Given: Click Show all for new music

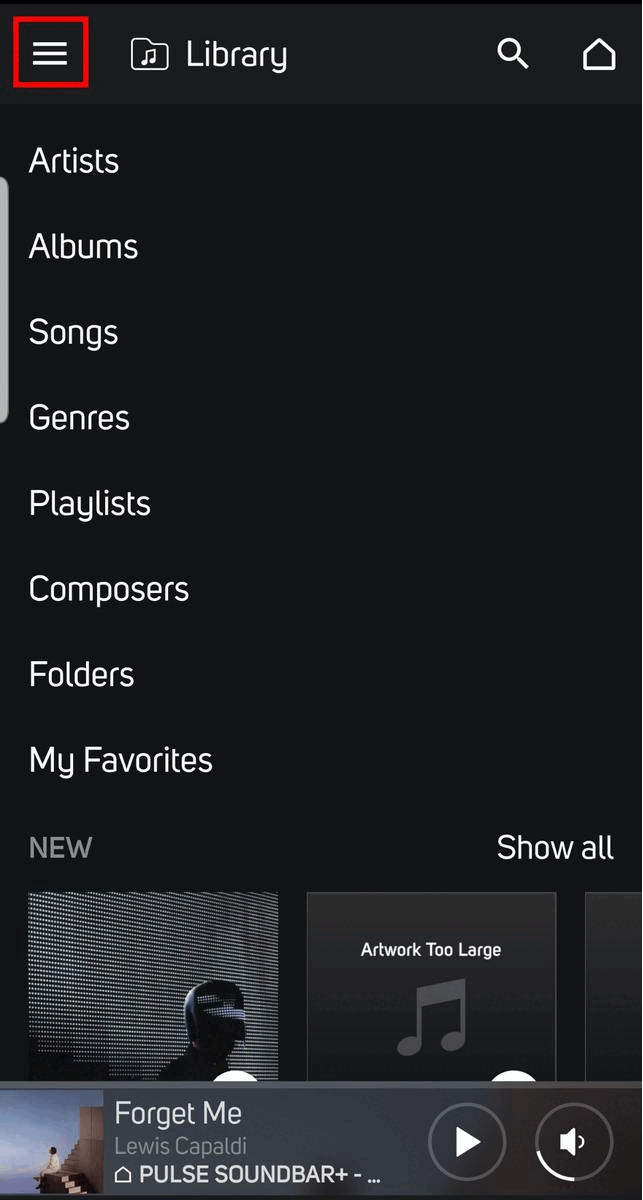Looking at the screenshot, I should pos(555,847).
